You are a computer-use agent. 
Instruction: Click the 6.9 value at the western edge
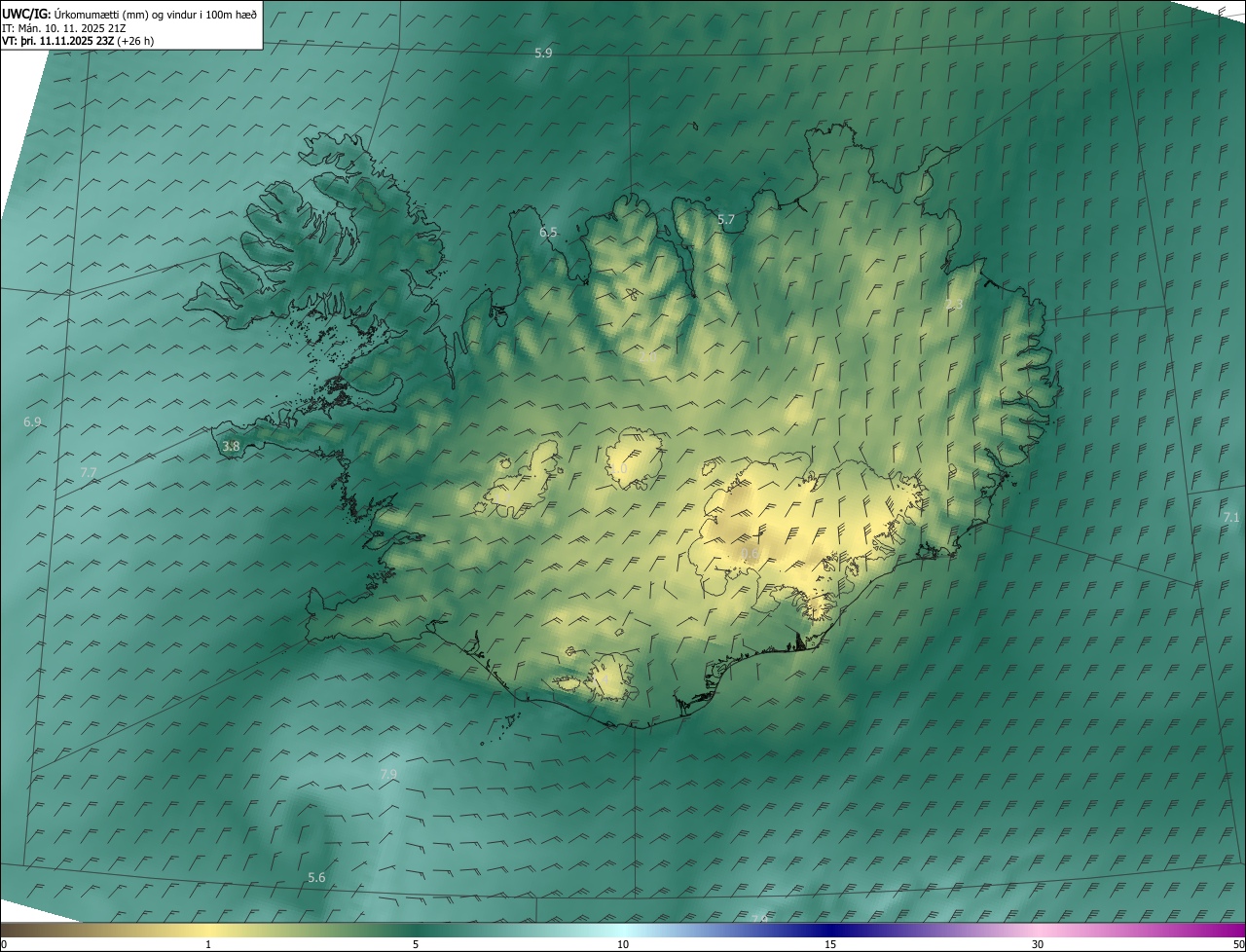coord(32,422)
